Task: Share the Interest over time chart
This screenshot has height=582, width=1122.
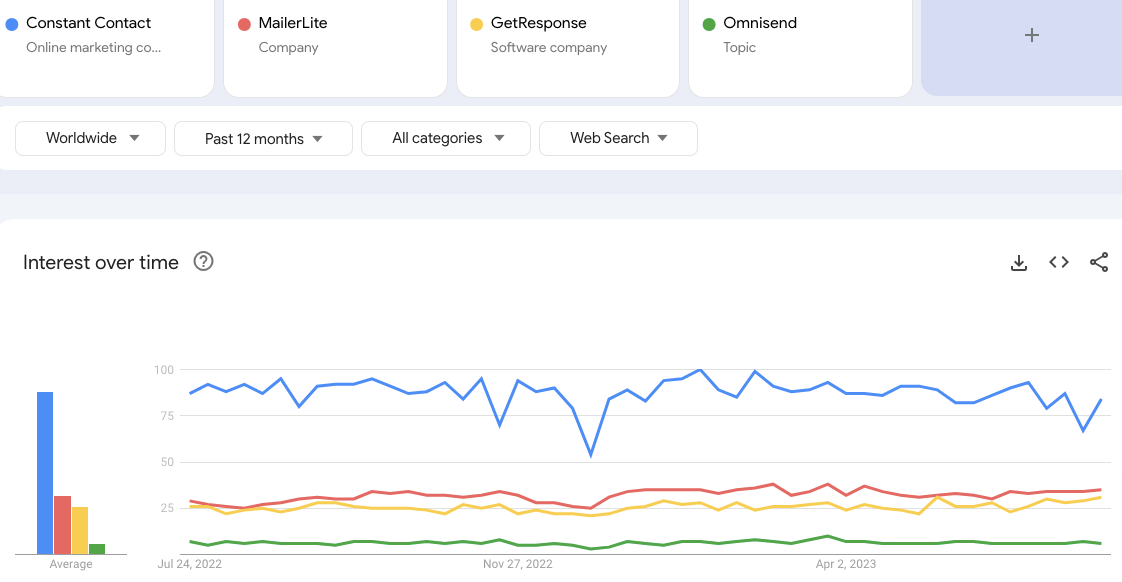Action: pos(1099,263)
